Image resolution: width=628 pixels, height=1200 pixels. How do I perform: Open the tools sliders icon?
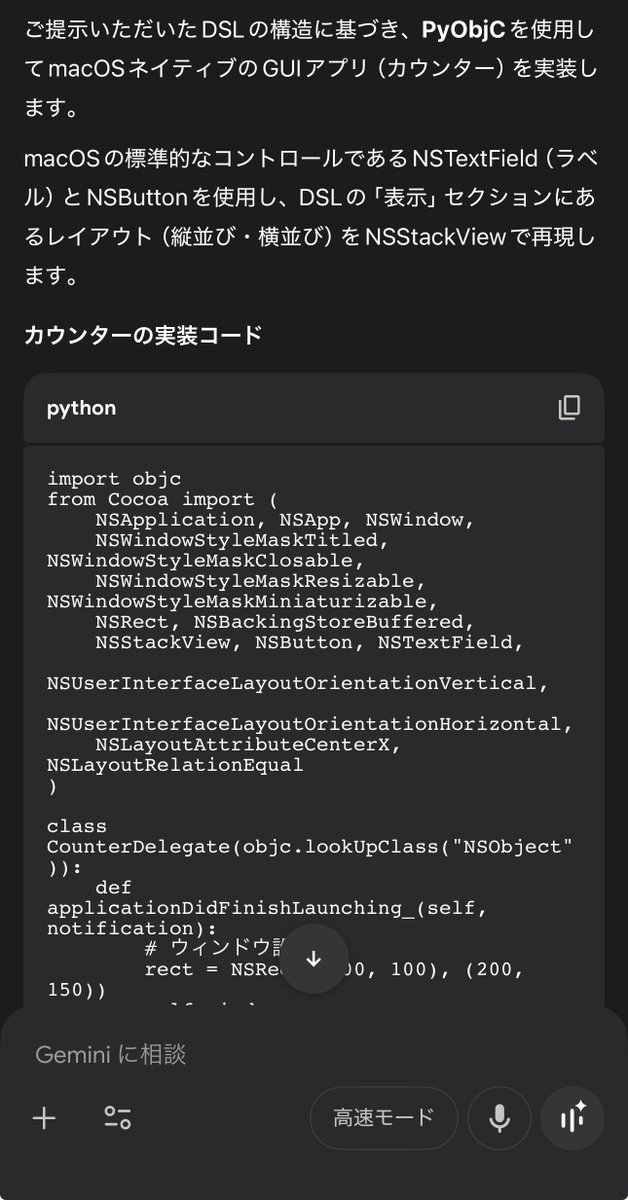tap(118, 1117)
